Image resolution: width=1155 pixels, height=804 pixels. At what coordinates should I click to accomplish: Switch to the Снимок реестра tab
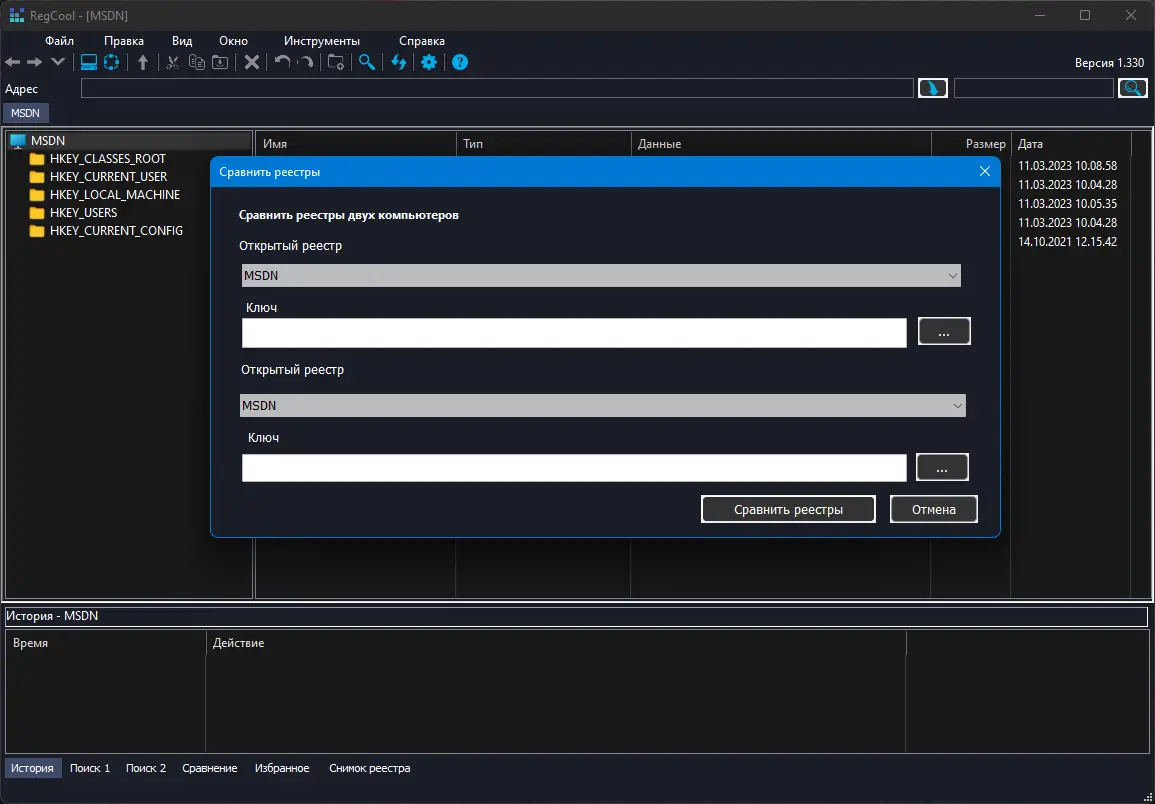[369, 768]
